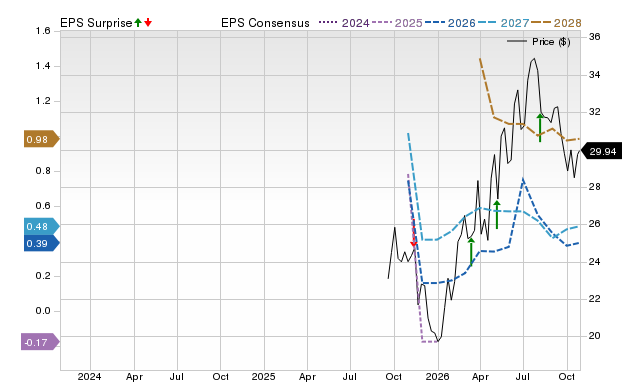640x382 pixels.
Task: Click the -0.17 purple value tag
Action: click(x=40, y=342)
